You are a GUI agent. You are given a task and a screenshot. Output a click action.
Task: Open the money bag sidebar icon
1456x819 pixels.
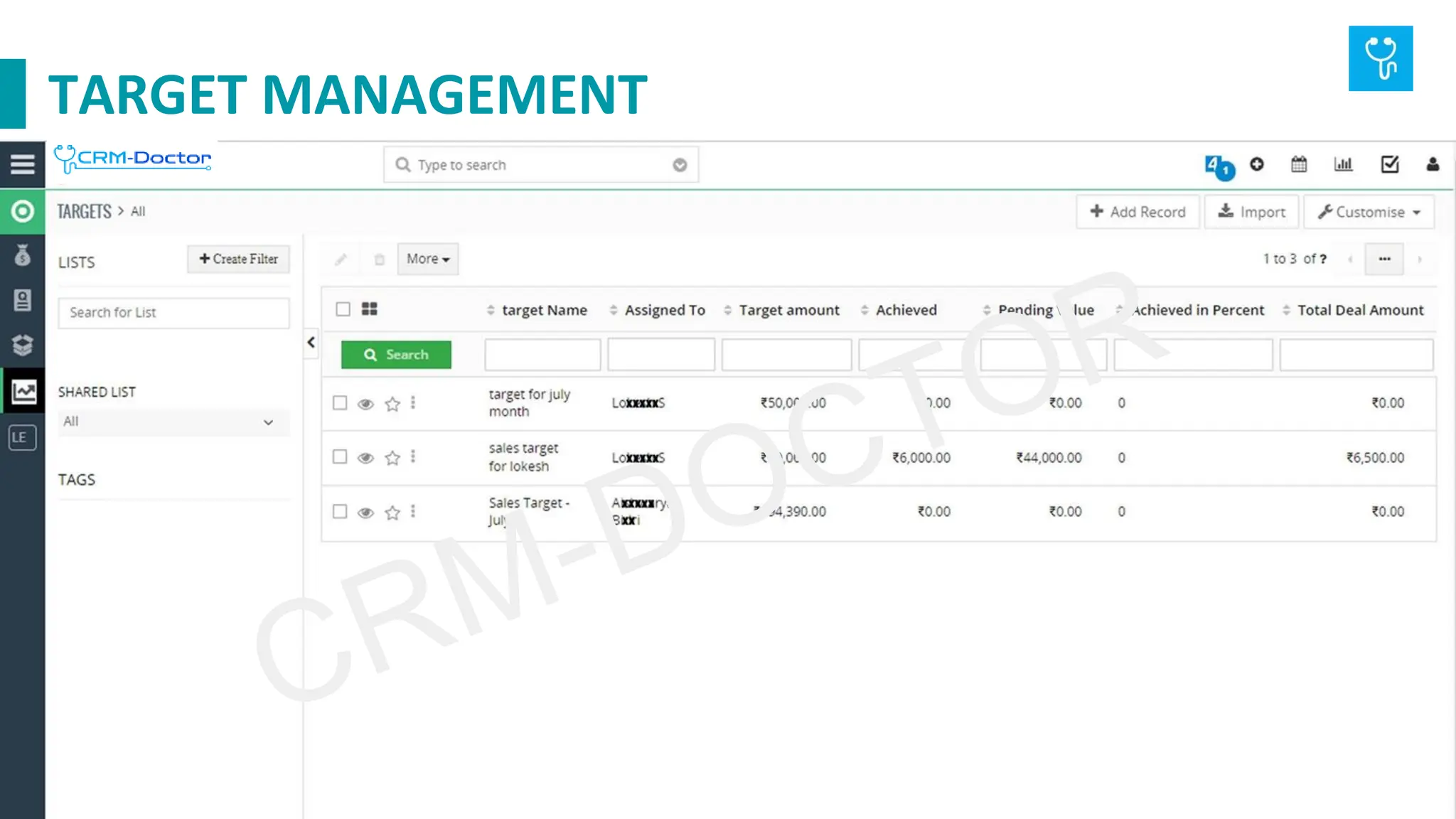(x=23, y=255)
